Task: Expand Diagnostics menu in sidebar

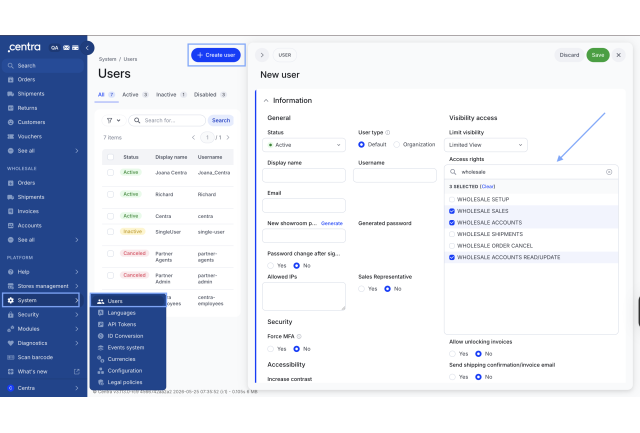Action: tap(77, 343)
